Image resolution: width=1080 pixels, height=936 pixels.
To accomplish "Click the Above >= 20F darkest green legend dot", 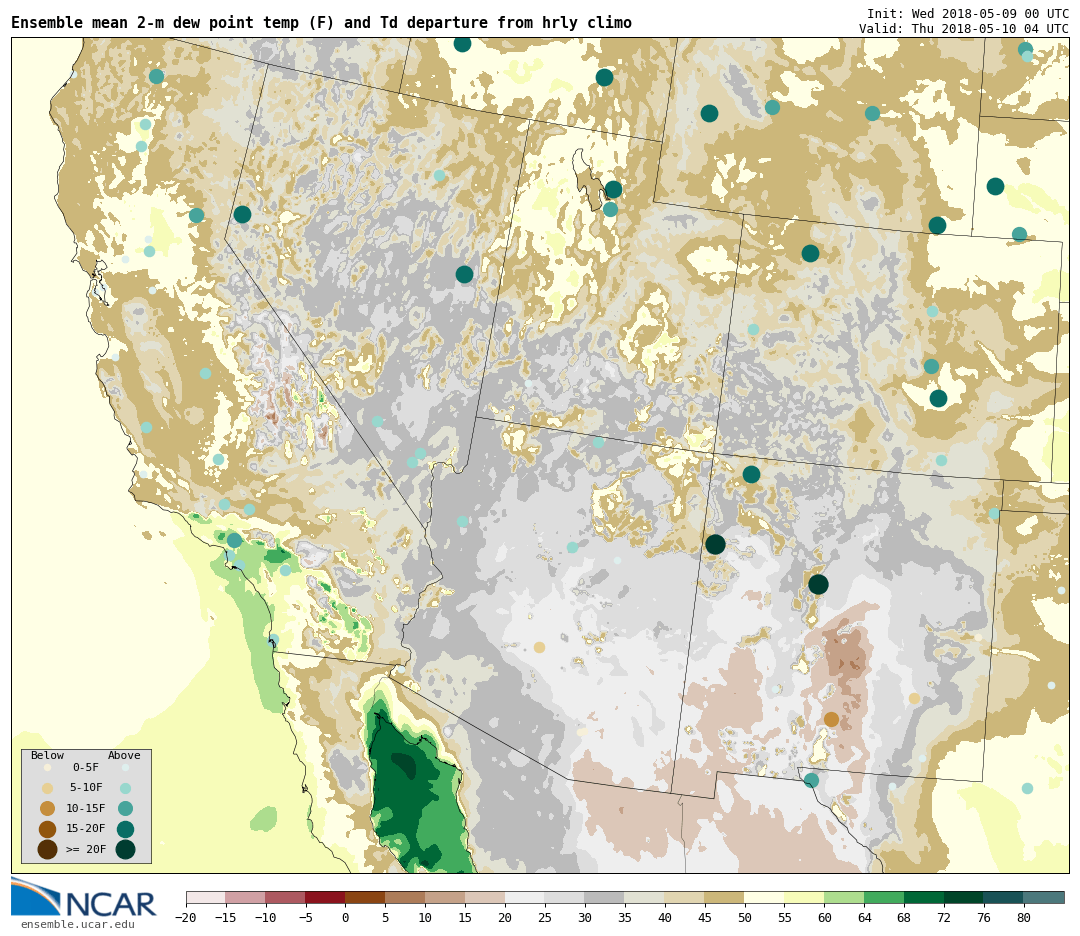I will click(125, 850).
